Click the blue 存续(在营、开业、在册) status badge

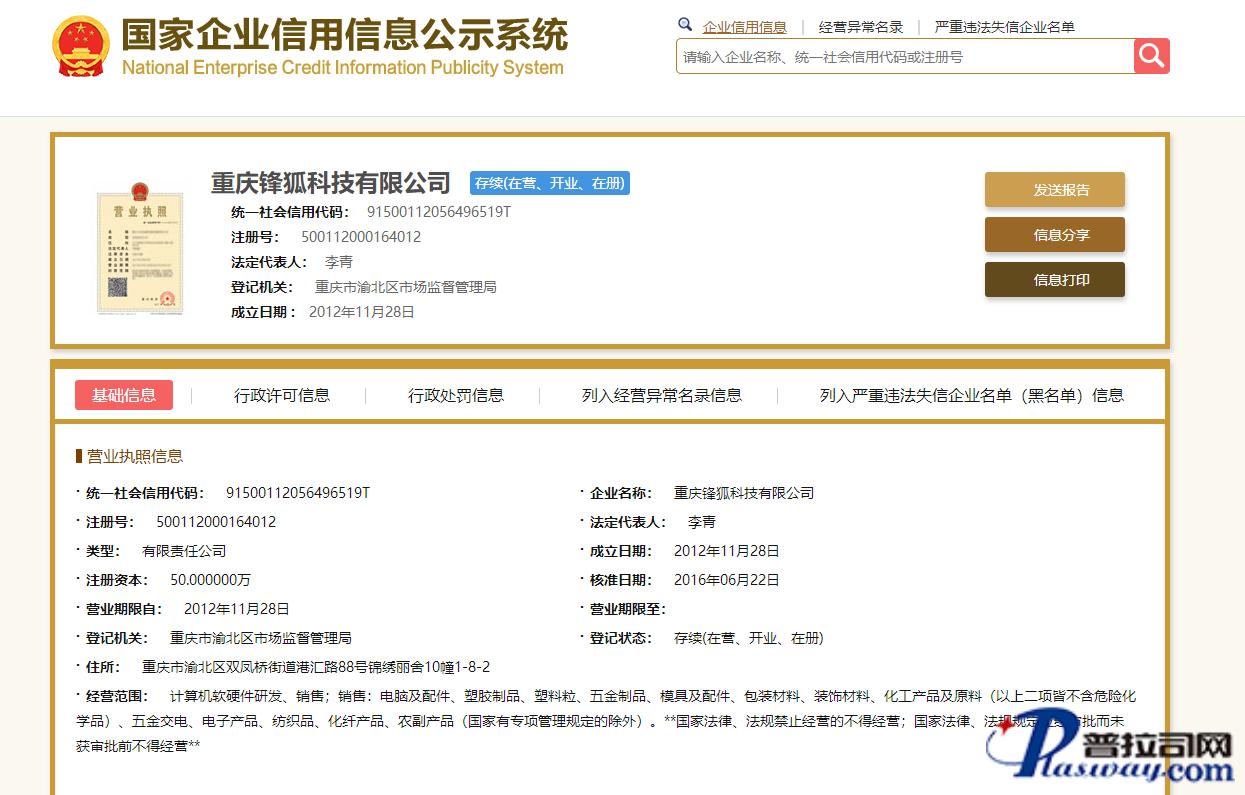click(x=549, y=183)
